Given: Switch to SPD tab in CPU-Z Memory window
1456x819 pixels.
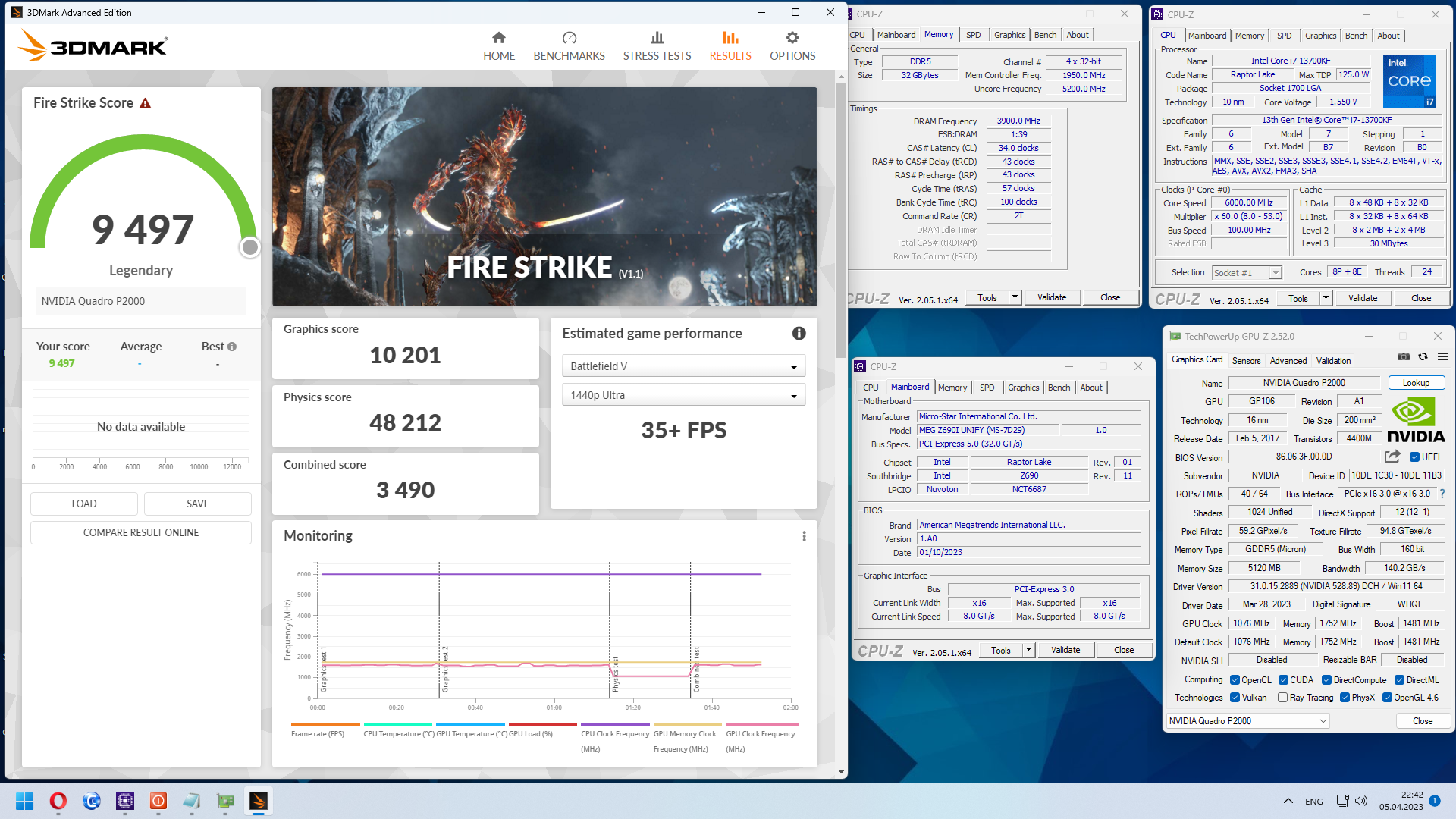Looking at the screenshot, I should [x=973, y=35].
